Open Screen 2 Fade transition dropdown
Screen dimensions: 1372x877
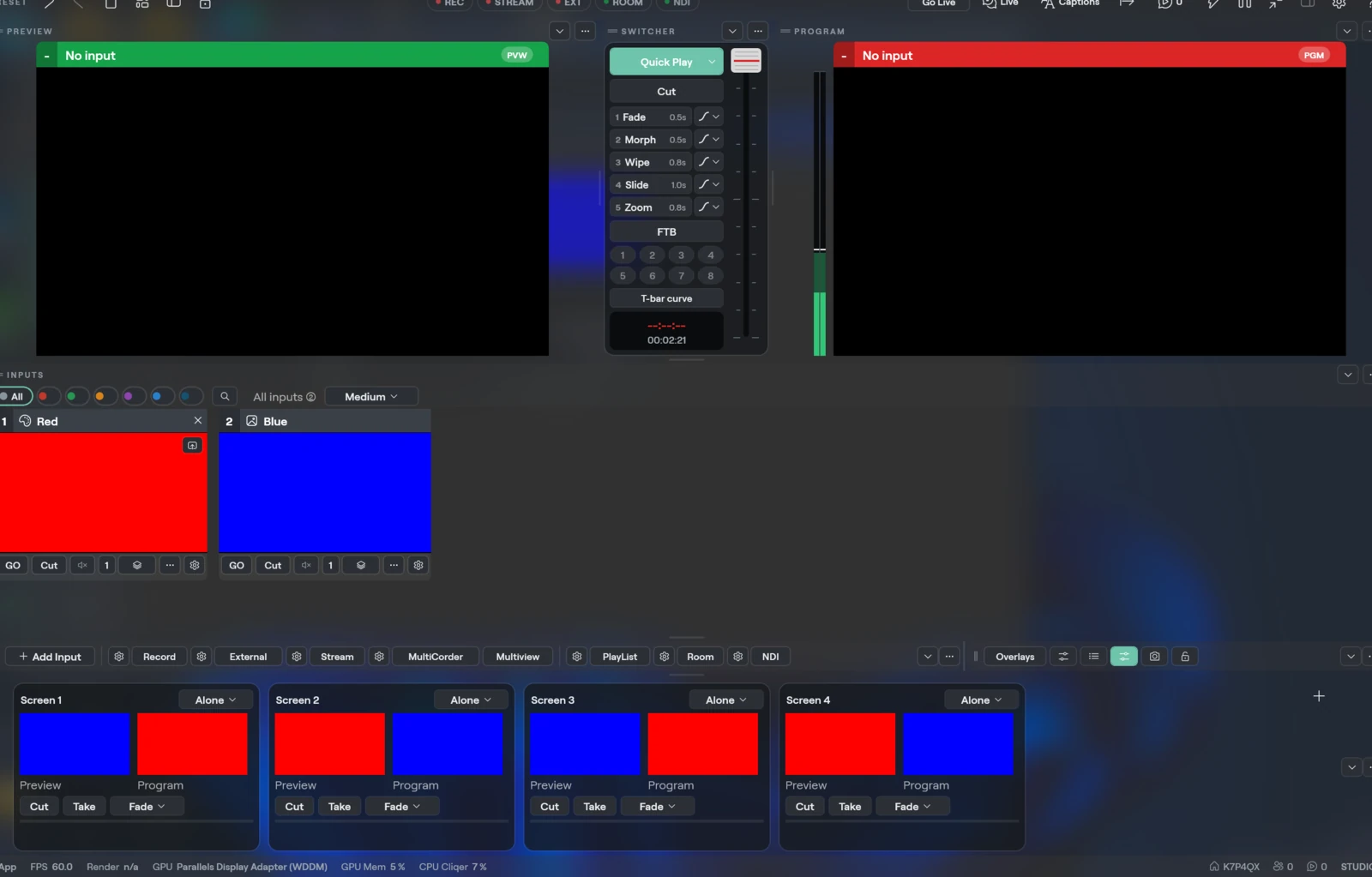[402, 806]
